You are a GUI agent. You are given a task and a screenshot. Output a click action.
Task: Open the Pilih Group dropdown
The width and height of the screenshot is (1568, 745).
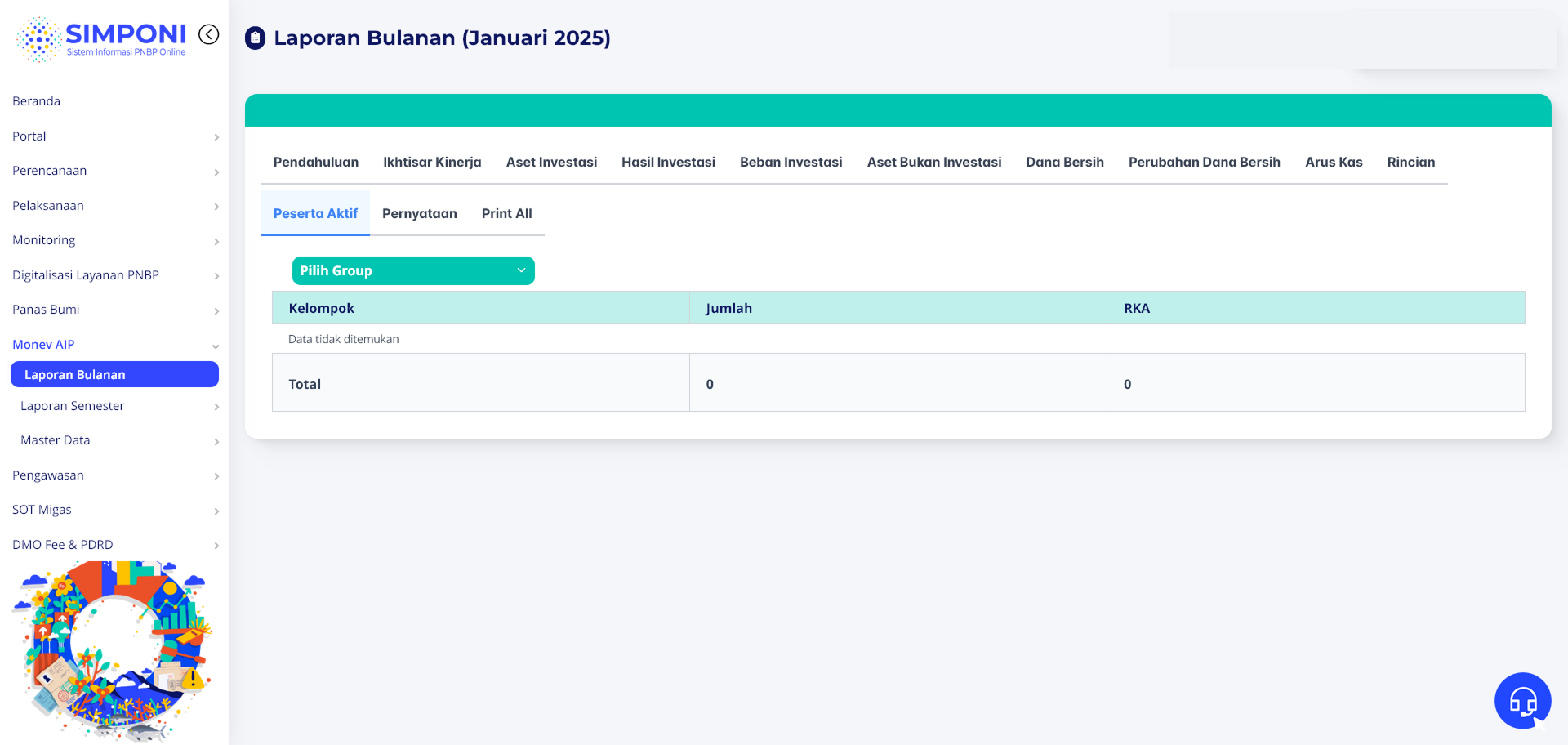[x=413, y=270]
